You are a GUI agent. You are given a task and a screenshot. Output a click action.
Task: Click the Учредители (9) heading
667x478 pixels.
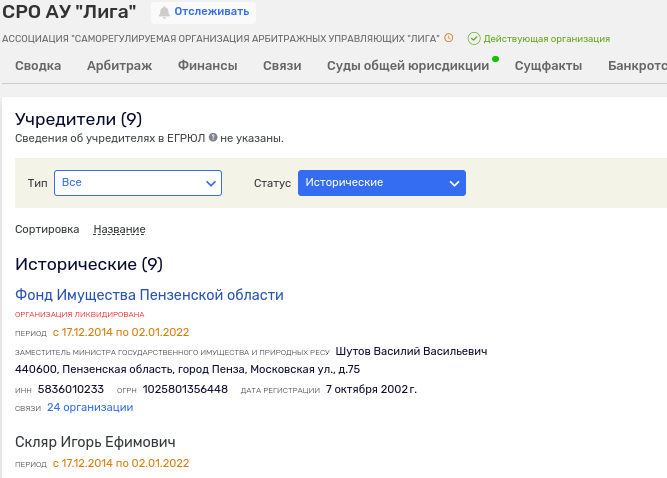[78, 120]
